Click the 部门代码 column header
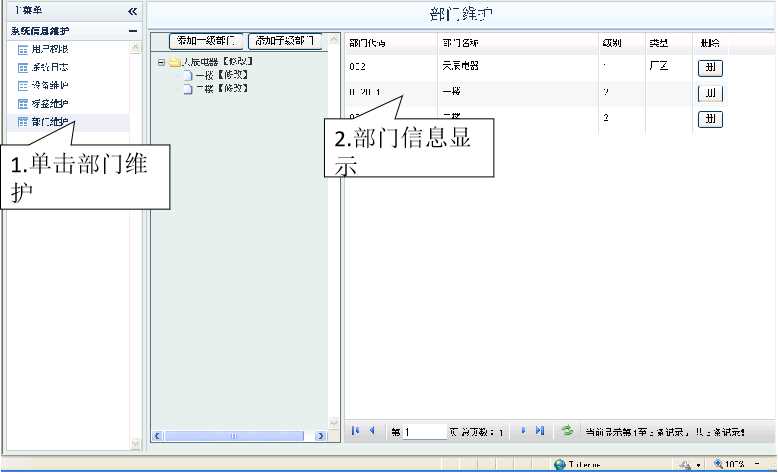Viewport: 778px width, 473px height. 367,43
